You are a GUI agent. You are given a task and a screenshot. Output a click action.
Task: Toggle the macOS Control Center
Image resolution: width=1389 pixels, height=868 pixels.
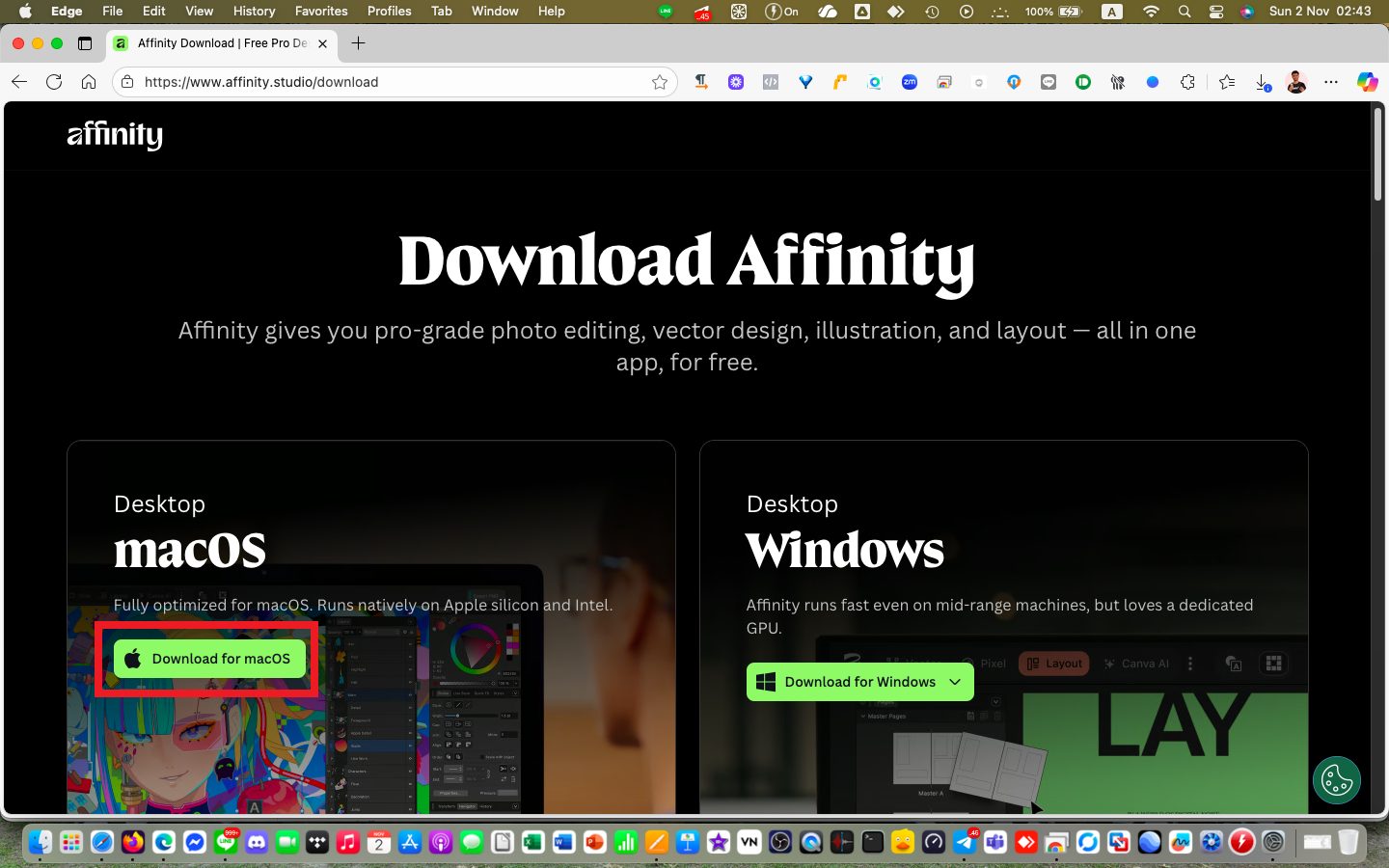tap(1216, 12)
